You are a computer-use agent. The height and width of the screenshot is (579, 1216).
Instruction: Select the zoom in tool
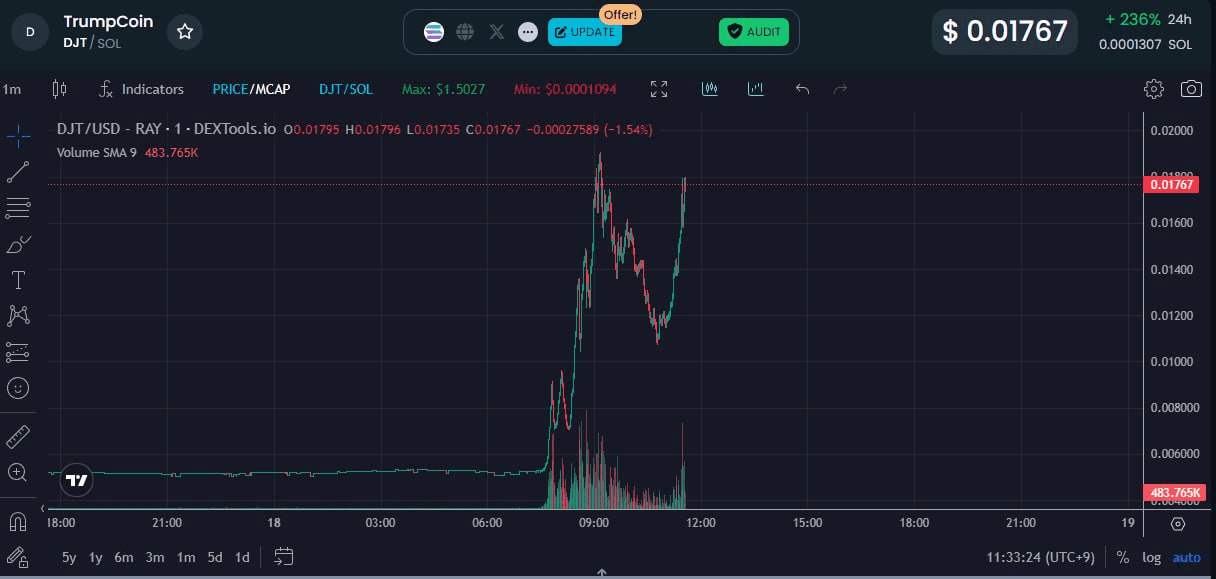(x=18, y=472)
